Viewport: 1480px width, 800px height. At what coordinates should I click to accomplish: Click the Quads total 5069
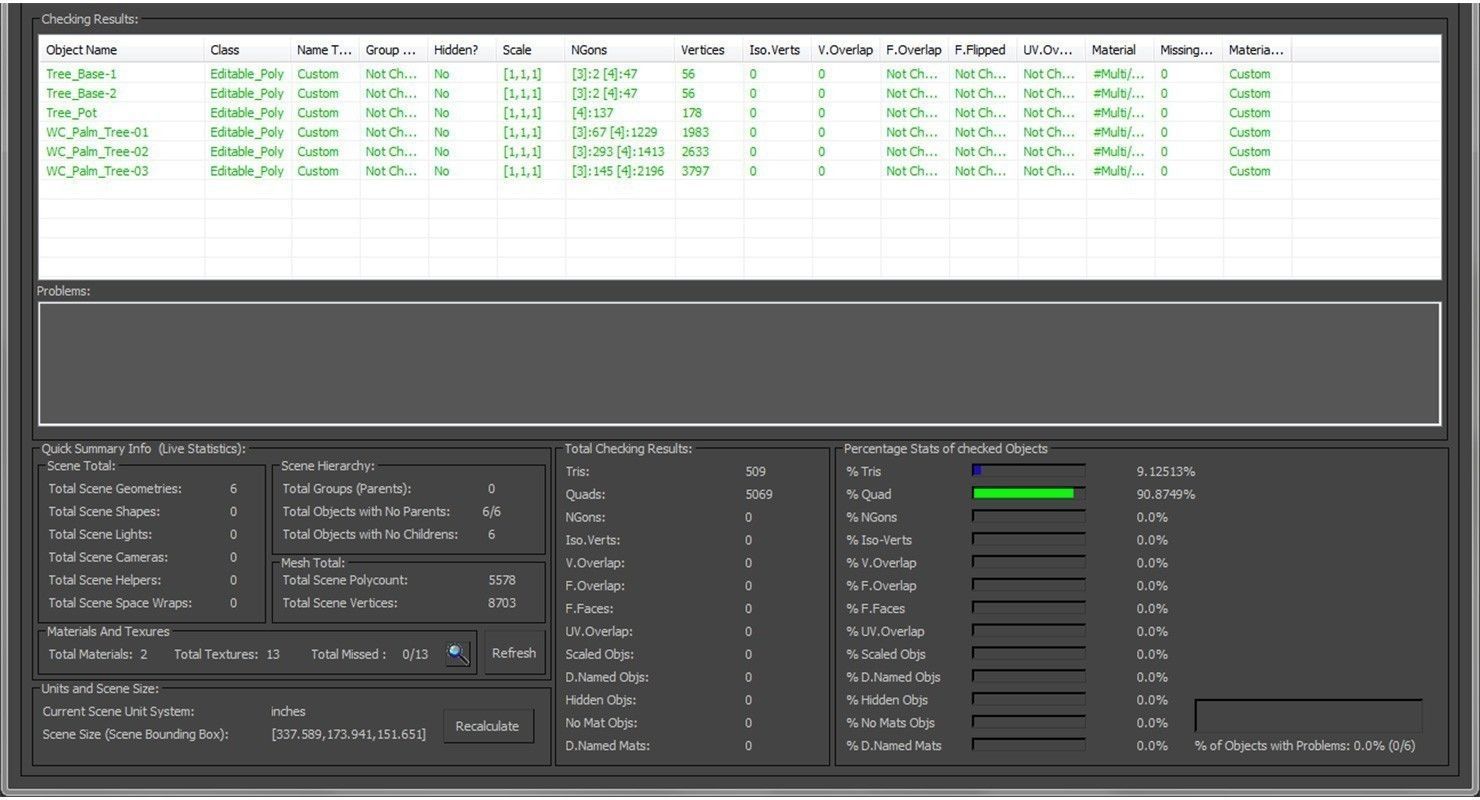tap(759, 494)
